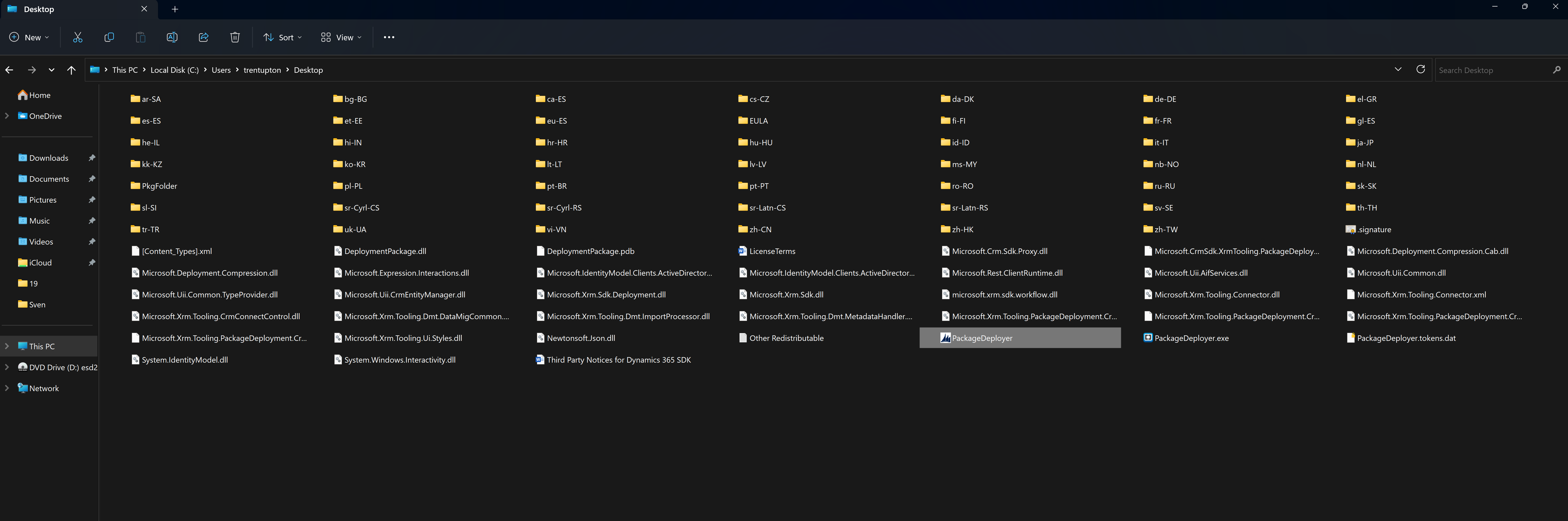
Task: Open the View dropdown menu
Action: (341, 38)
